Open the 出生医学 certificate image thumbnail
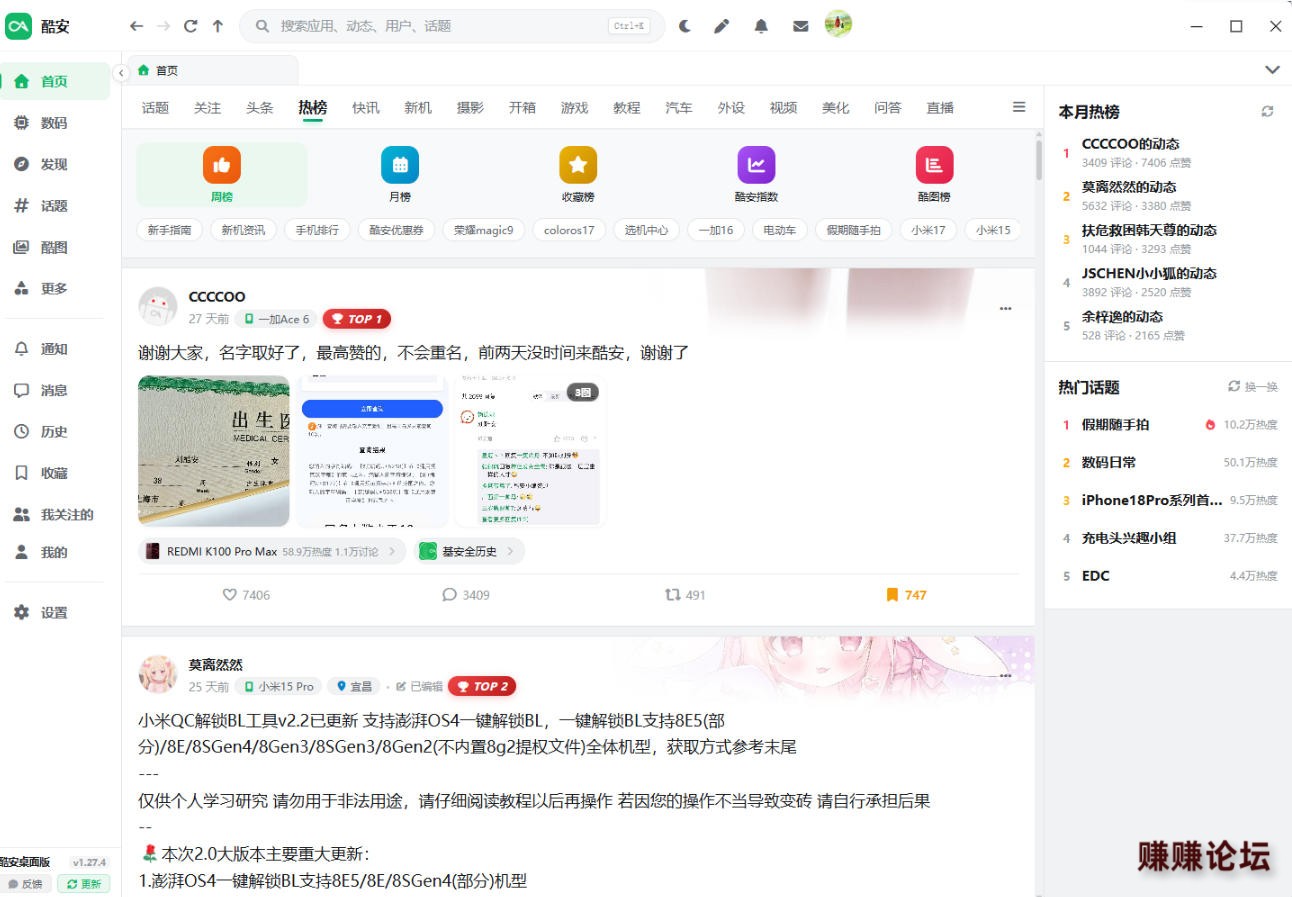This screenshot has width=1292, height=897. coord(214,451)
